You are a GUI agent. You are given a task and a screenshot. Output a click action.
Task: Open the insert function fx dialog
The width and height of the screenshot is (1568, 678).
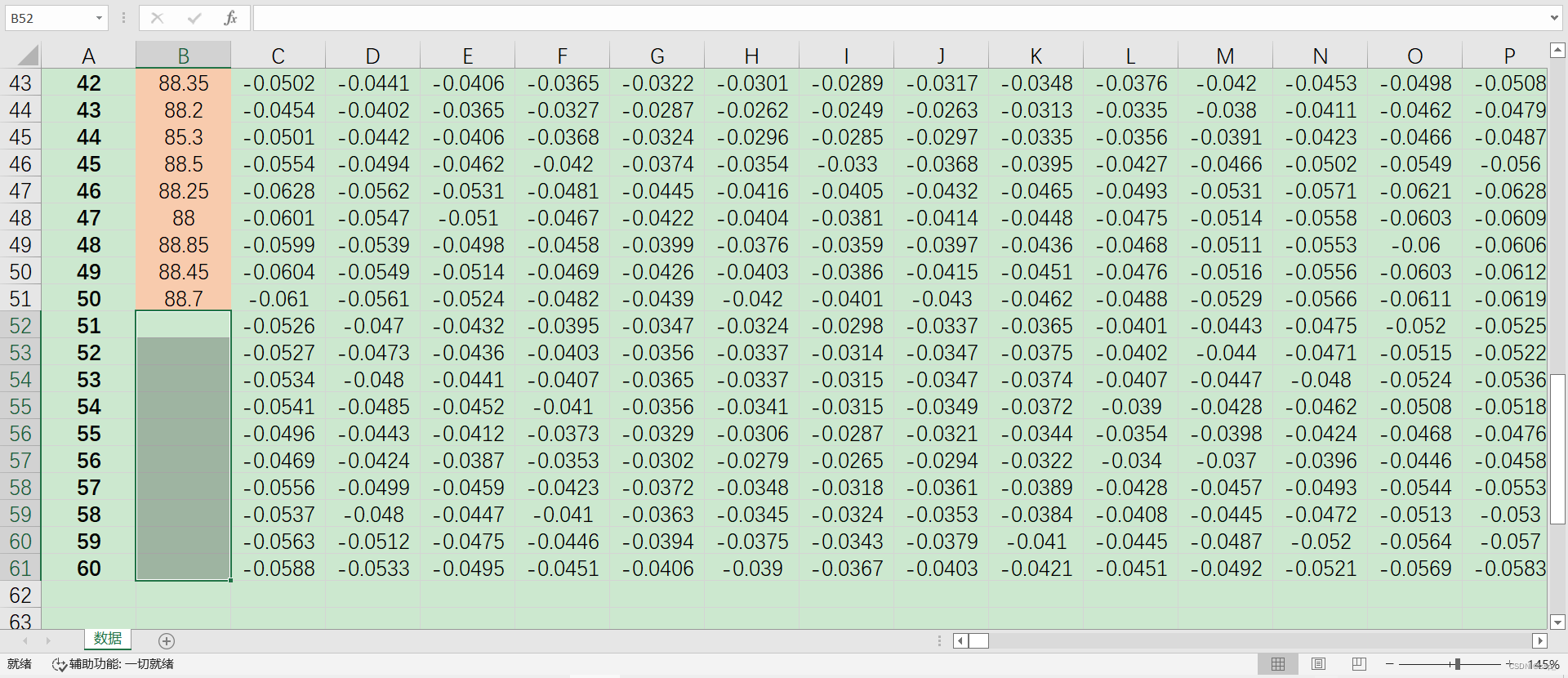[x=230, y=18]
